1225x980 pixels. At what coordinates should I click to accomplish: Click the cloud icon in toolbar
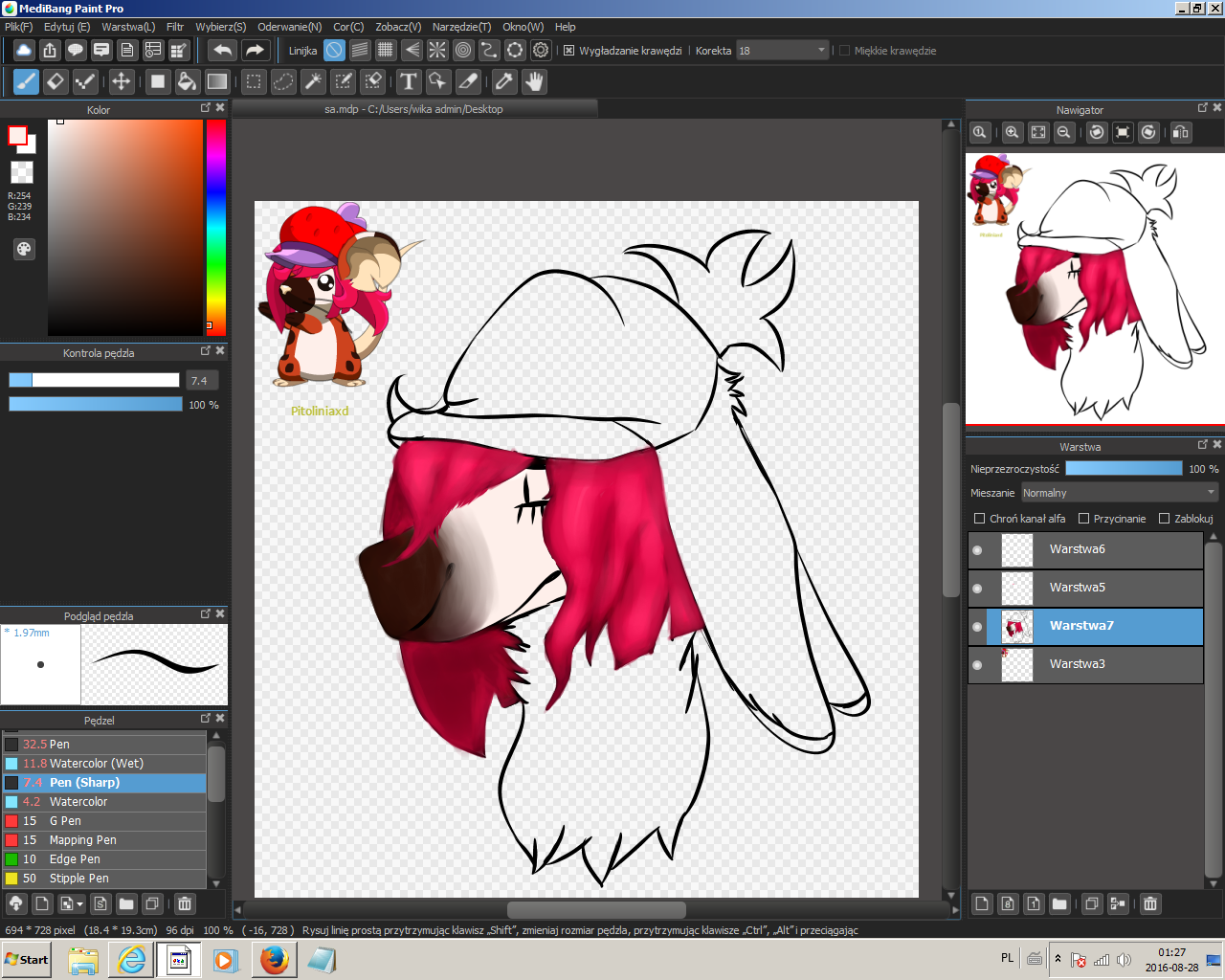pyautogui.click(x=24, y=50)
